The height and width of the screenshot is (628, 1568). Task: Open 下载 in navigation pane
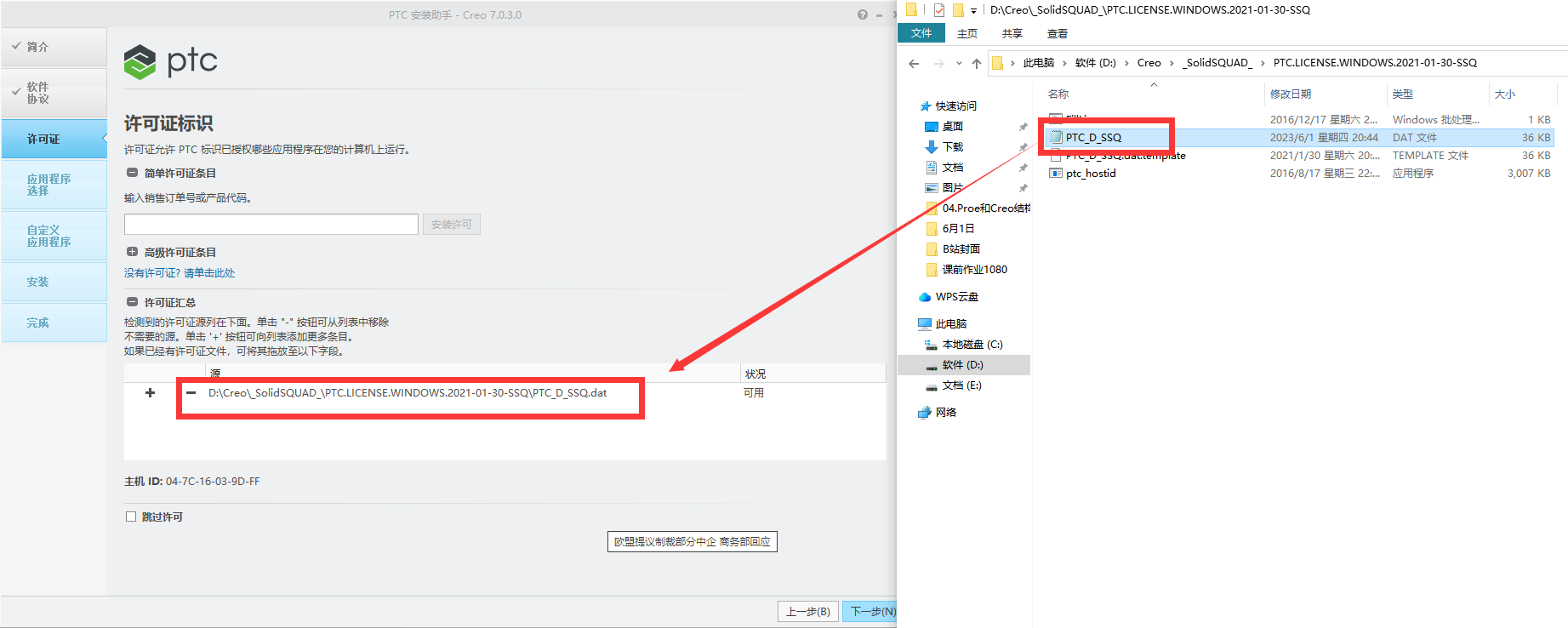(x=952, y=147)
